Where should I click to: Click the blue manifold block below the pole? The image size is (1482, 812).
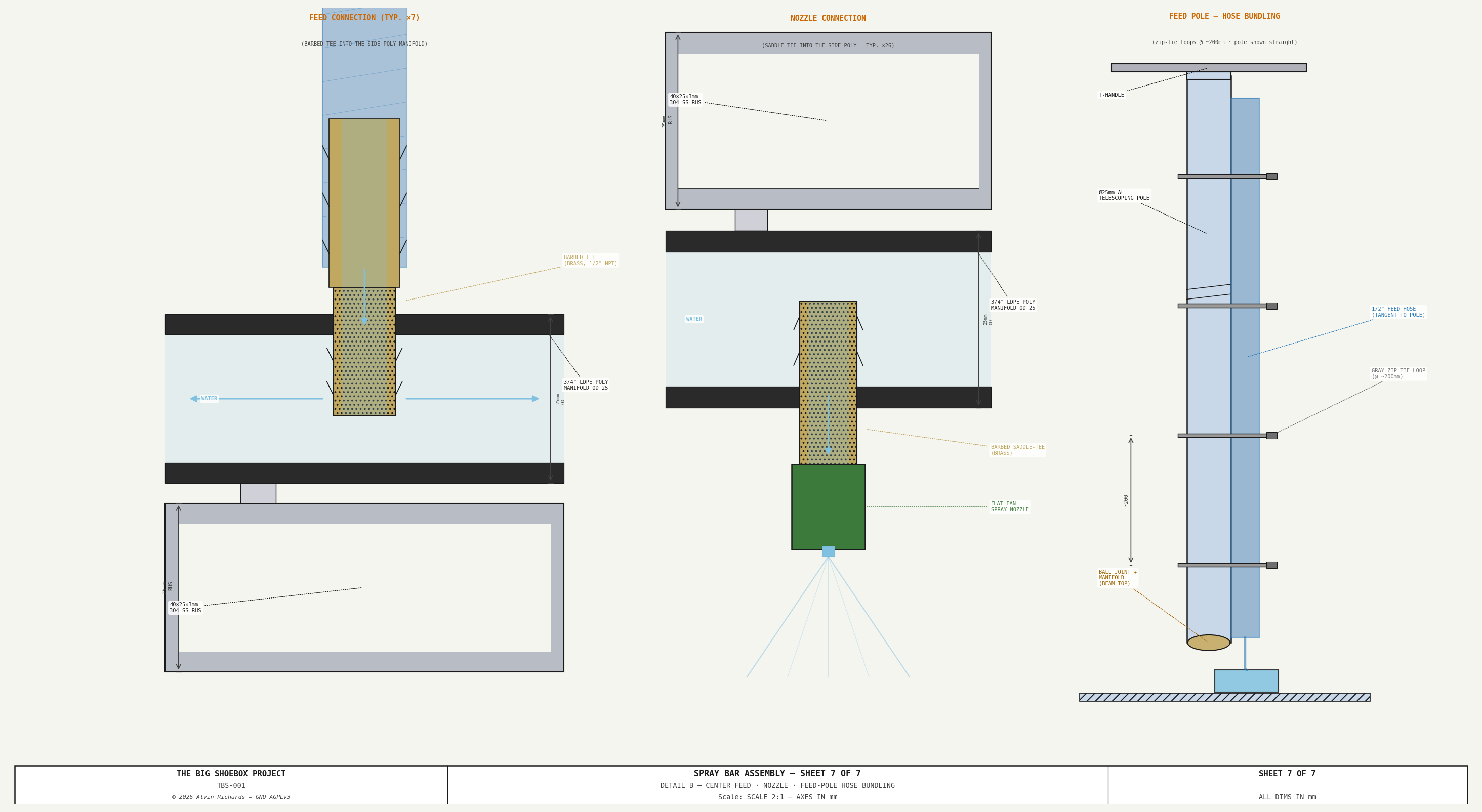click(1246, 681)
